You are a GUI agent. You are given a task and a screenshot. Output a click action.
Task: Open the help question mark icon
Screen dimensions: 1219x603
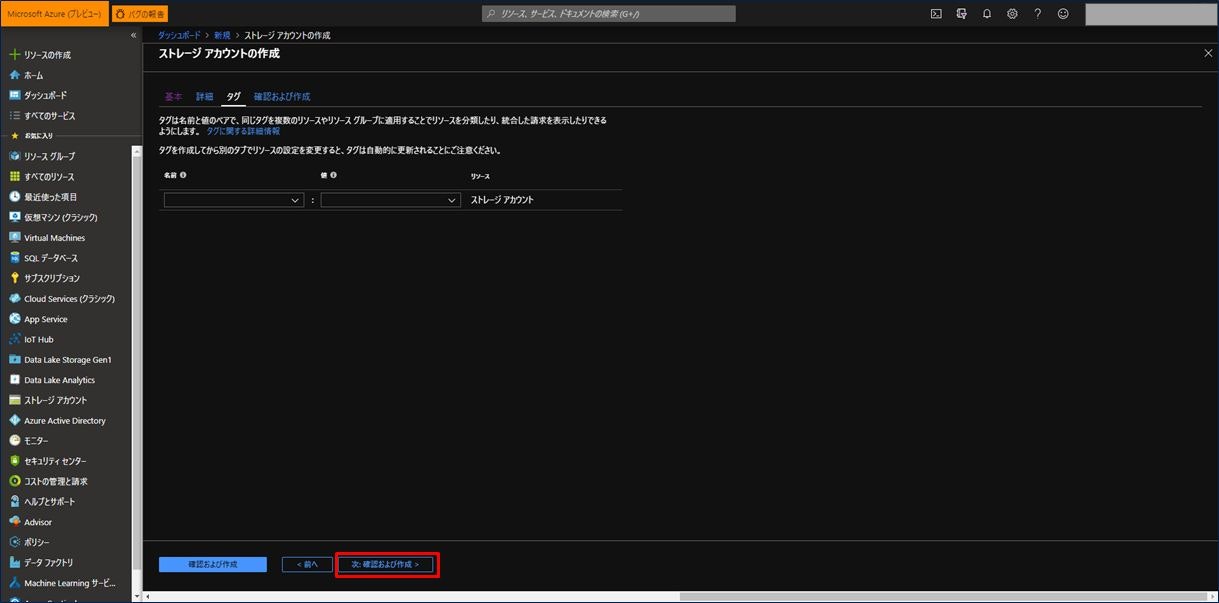coord(1037,14)
